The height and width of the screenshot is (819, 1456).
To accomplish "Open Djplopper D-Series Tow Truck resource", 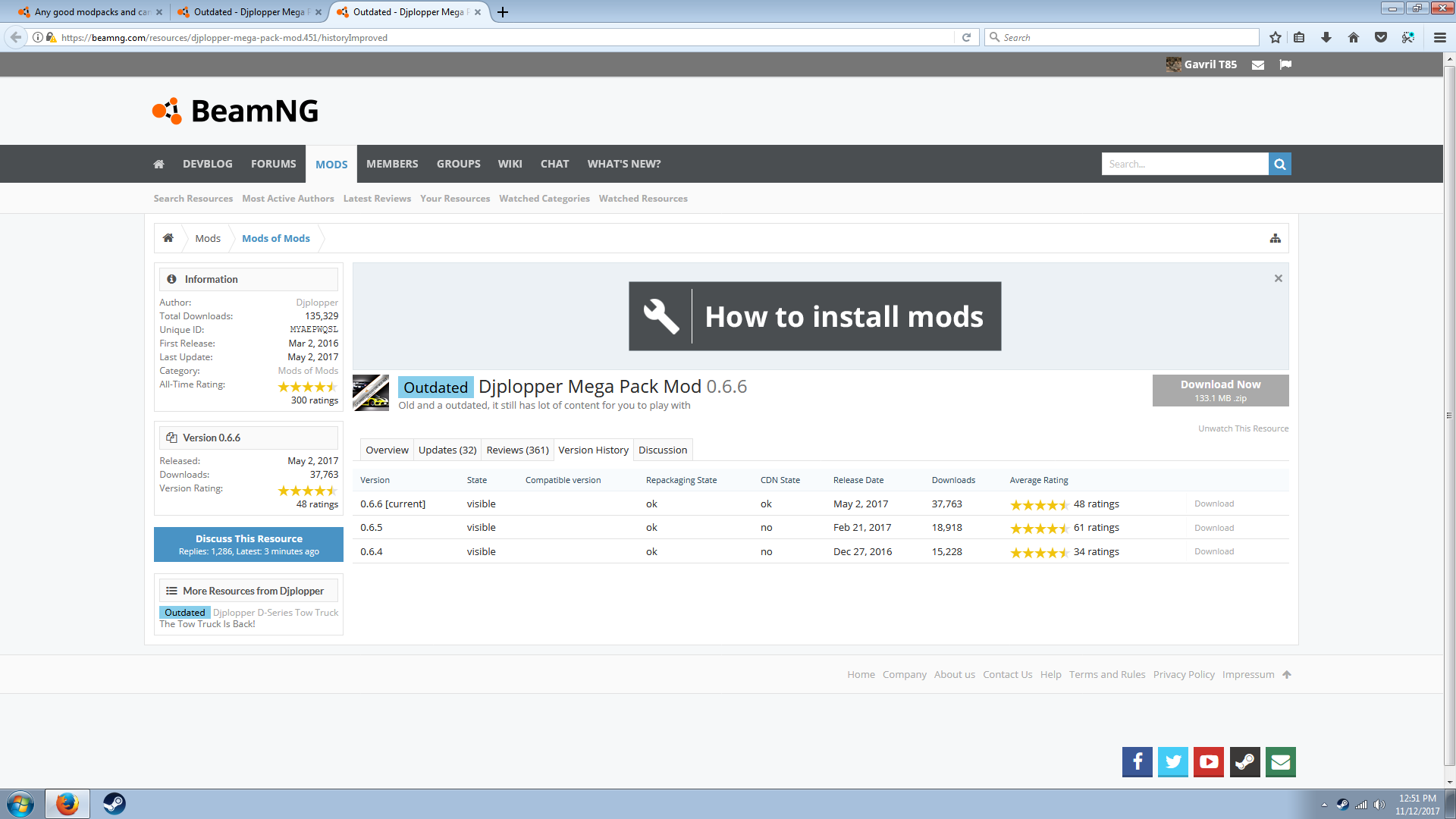I will [x=275, y=613].
